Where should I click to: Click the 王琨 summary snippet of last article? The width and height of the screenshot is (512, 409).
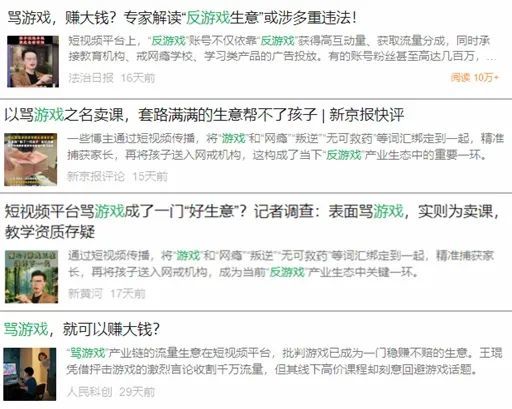pyautogui.click(x=284, y=361)
